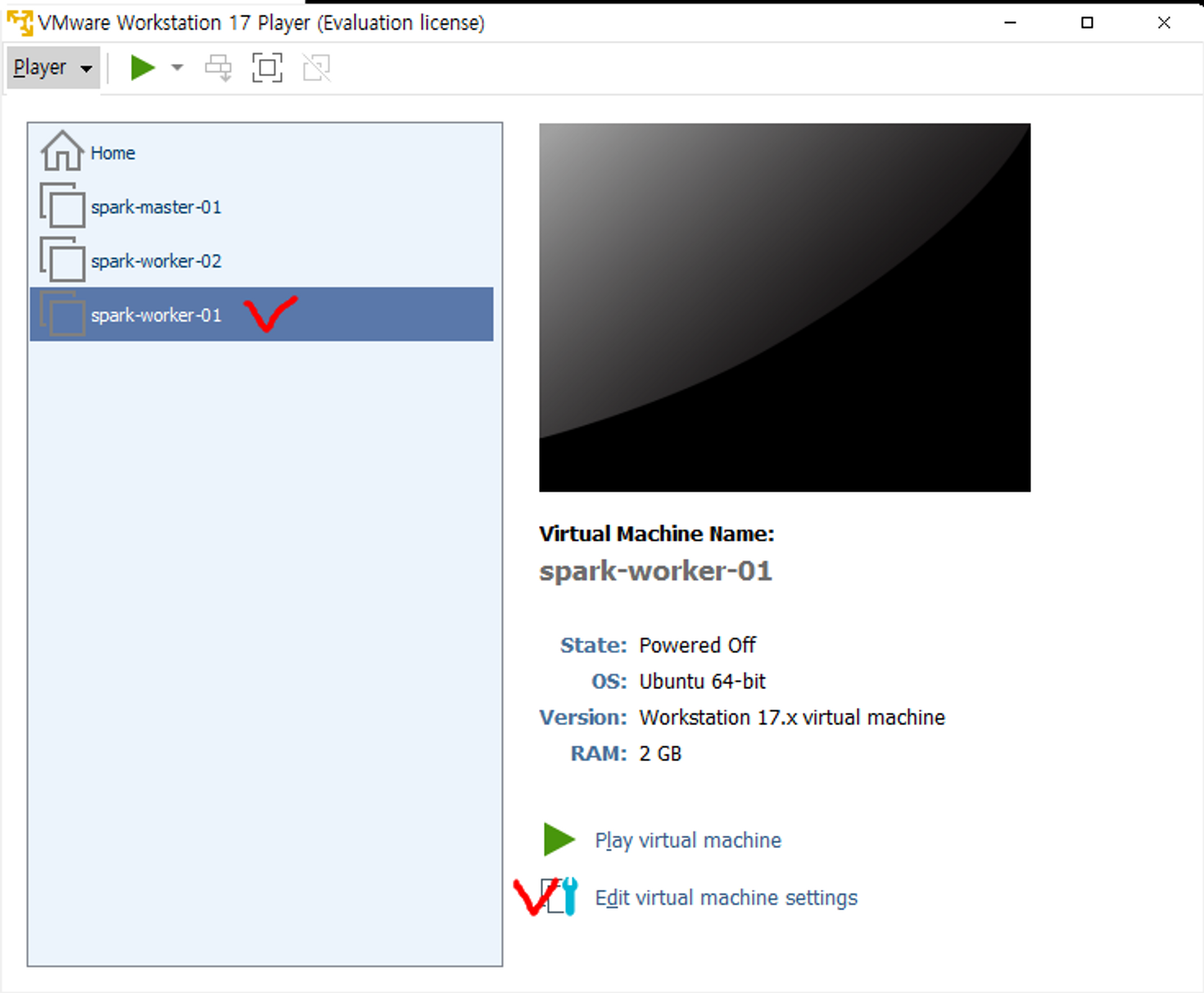The width and height of the screenshot is (1204, 993).
Task: Click the Ubuntu 64-bit OS value
Action: (703, 682)
